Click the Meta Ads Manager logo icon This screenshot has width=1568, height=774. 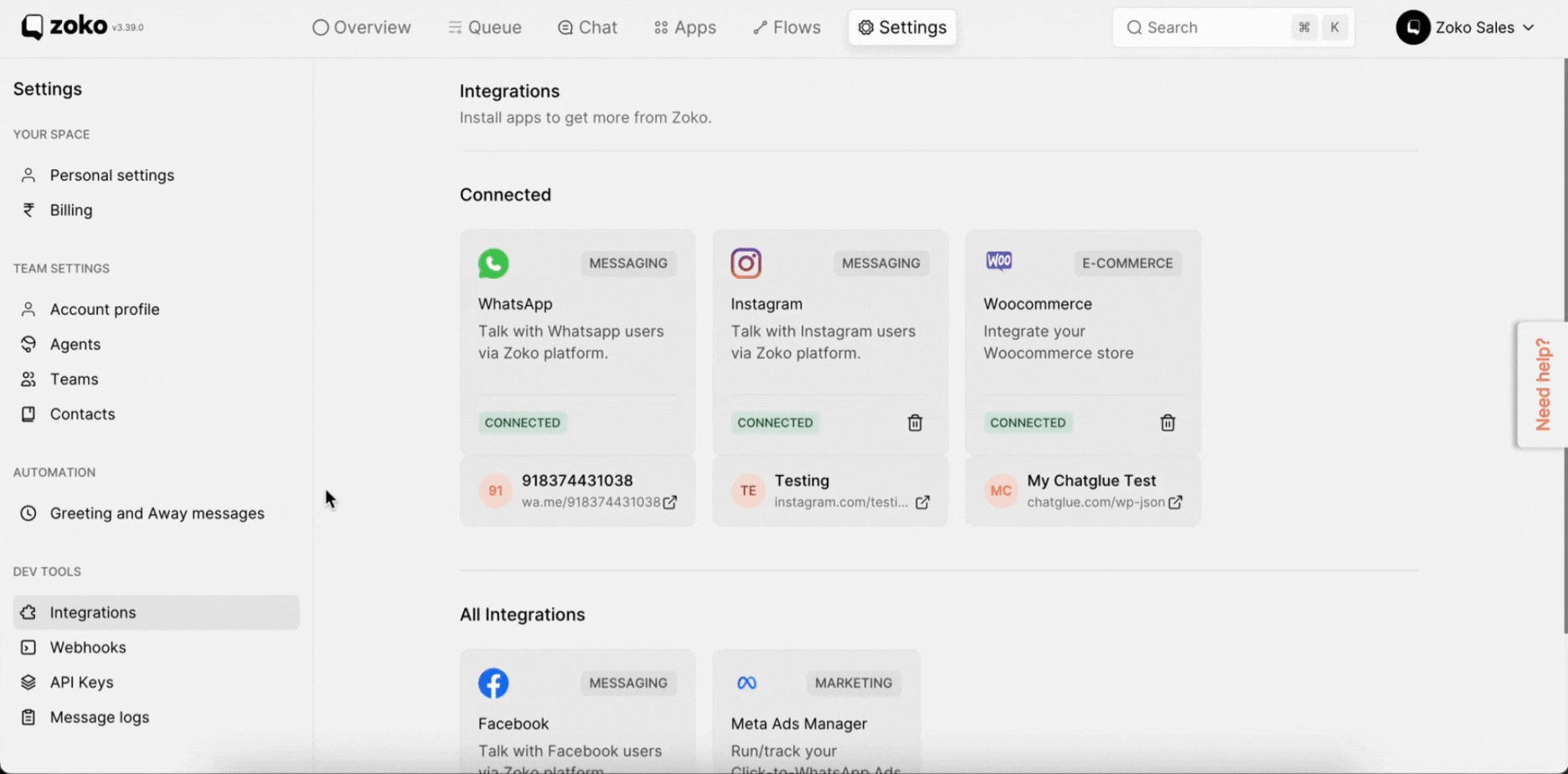[x=746, y=684]
